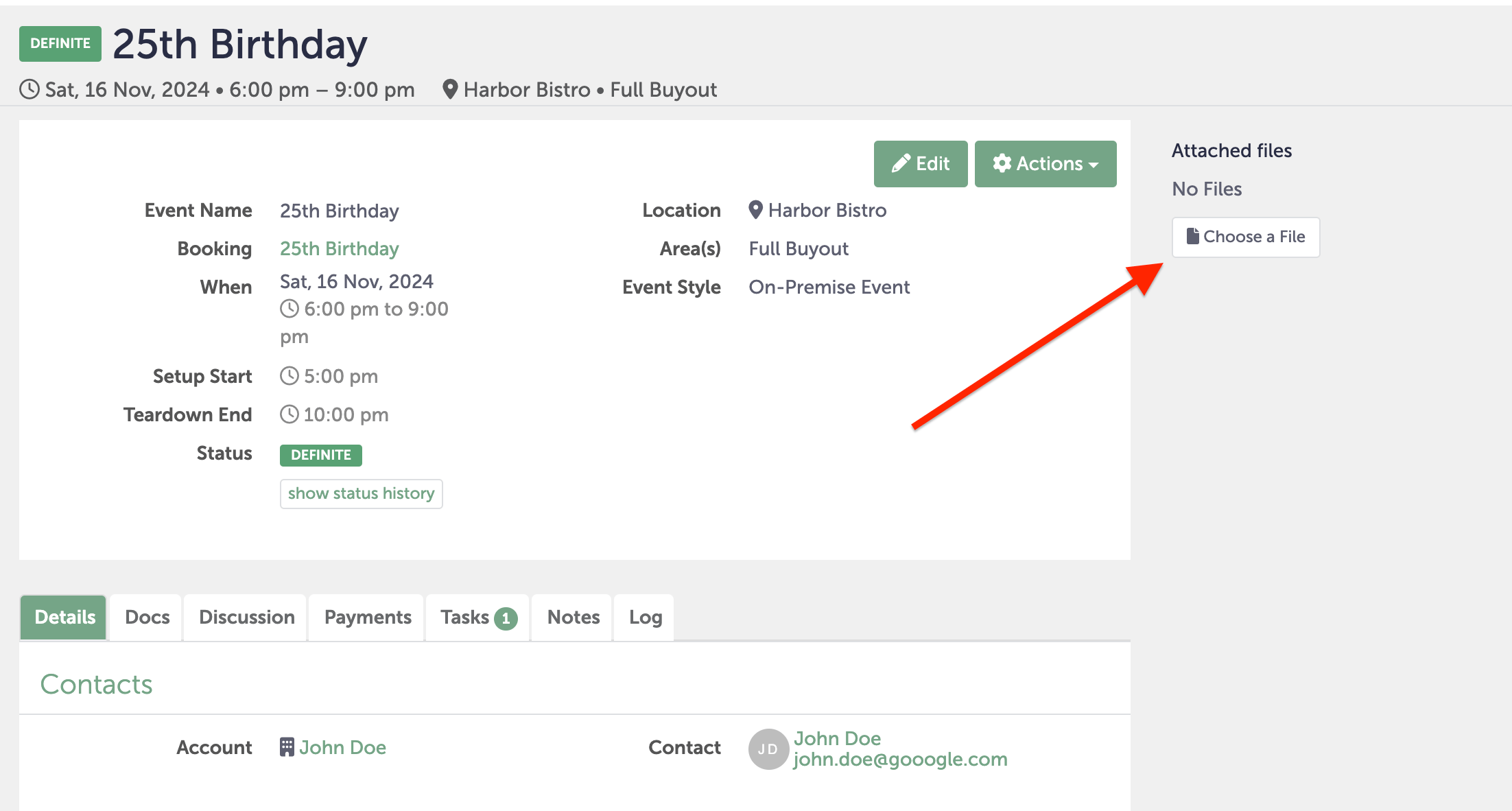Click the file icon in Choose a File
Viewport: 1512px width, 811px height.
1193,236
